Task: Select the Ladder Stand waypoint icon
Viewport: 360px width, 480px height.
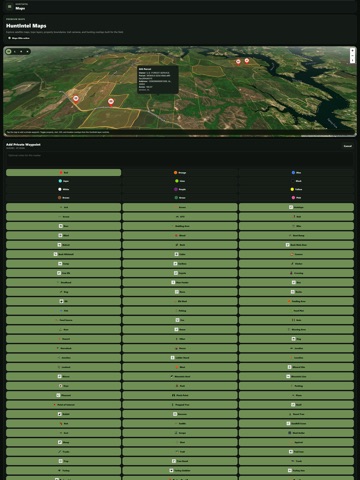Action: (x=180, y=358)
